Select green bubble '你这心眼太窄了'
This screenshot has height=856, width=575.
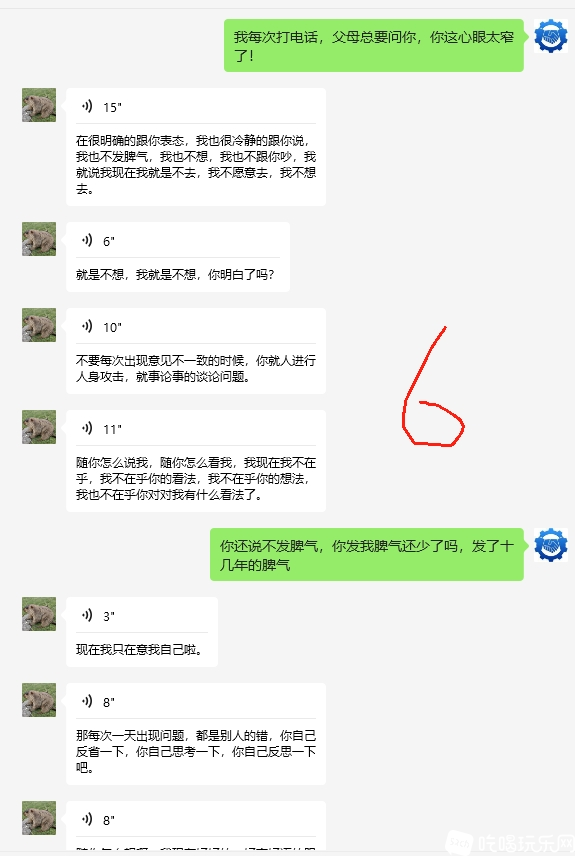[374, 45]
